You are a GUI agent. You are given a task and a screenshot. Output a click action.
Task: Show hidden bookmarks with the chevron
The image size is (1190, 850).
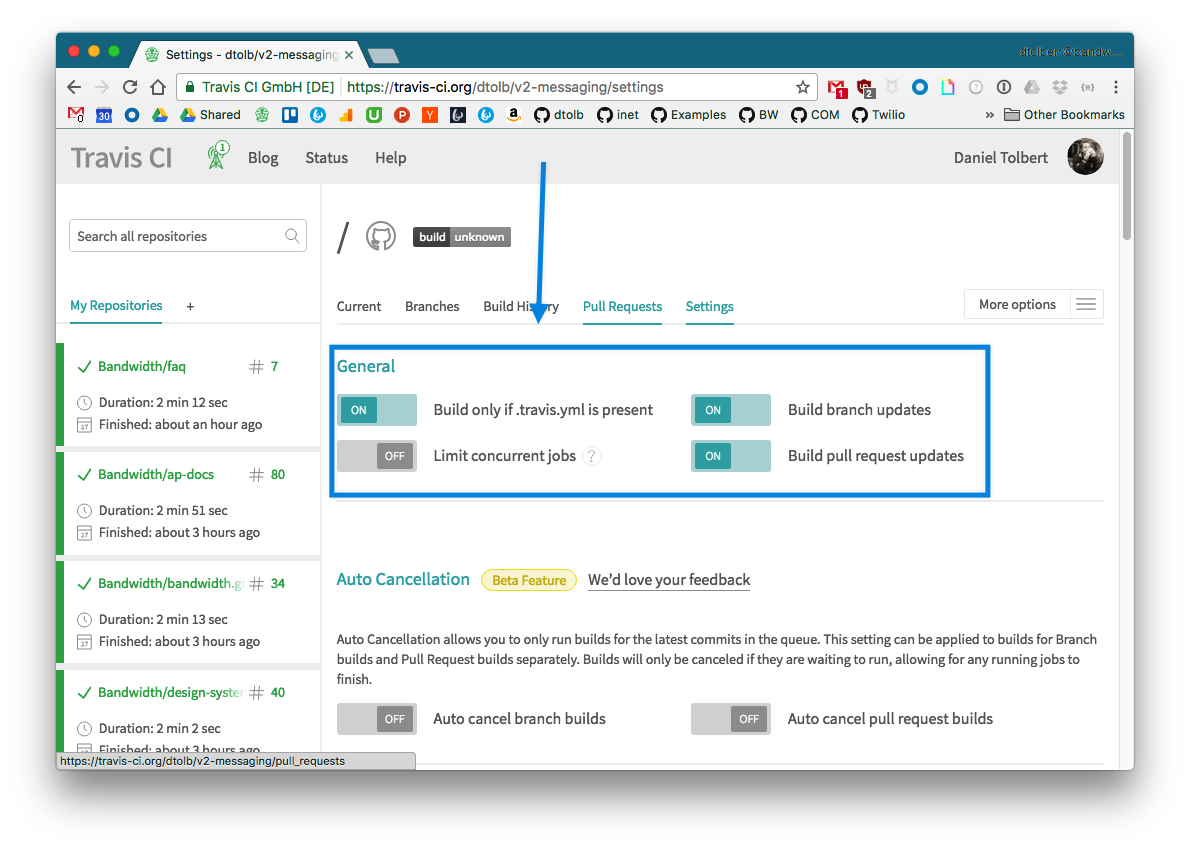tap(990, 115)
